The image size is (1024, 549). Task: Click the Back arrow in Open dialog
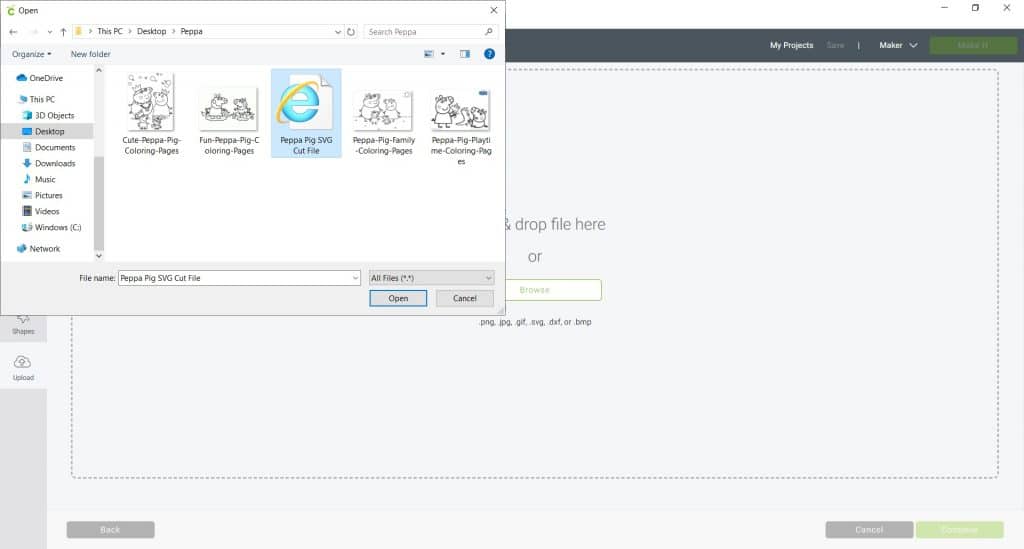13,31
